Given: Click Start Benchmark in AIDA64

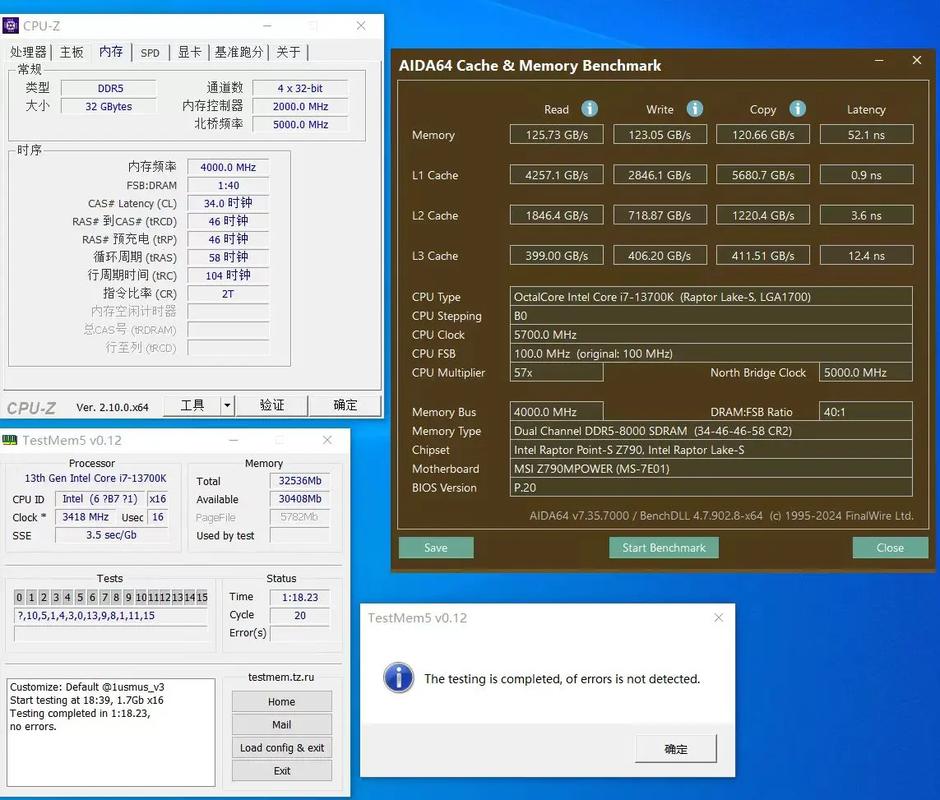Looking at the screenshot, I should pyautogui.click(x=663, y=547).
